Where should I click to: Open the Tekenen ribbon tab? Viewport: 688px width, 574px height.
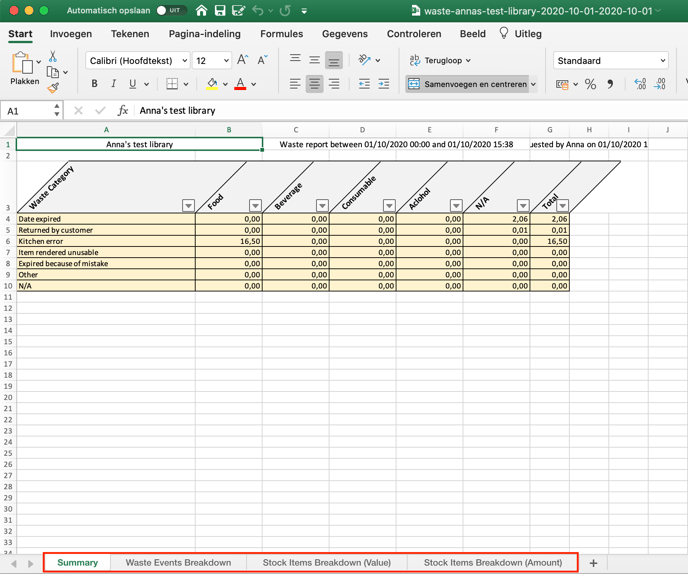coord(130,34)
